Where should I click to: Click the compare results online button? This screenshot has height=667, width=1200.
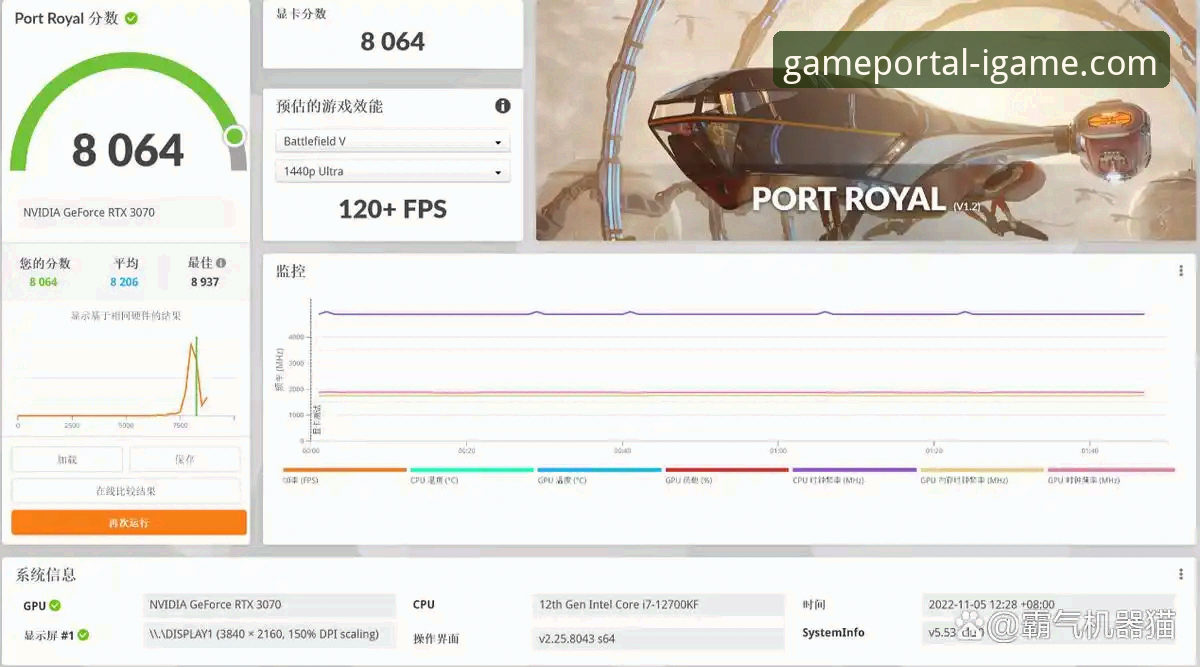(x=126, y=491)
